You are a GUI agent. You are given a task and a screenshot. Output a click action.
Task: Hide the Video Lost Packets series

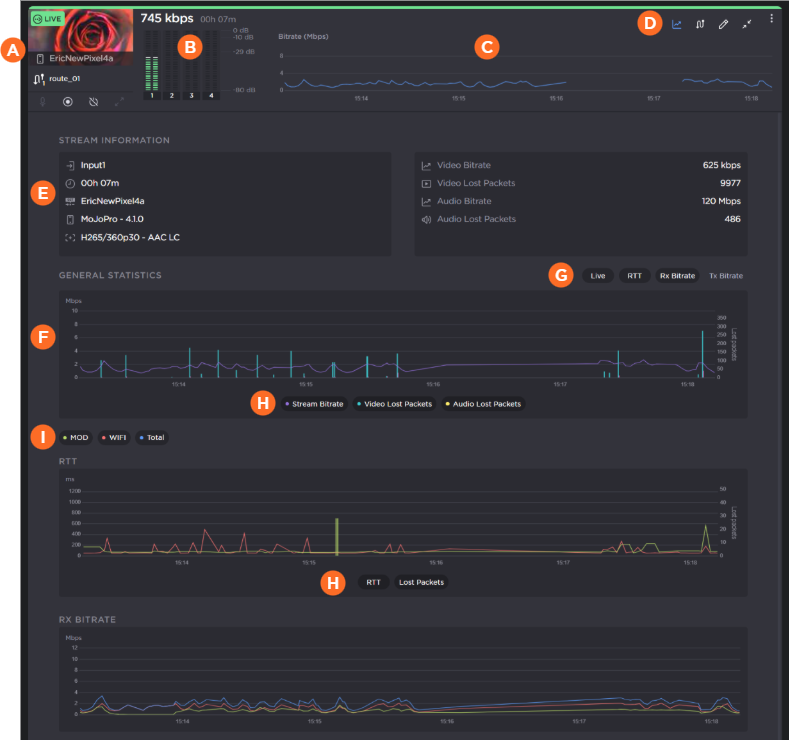click(393, 404)
